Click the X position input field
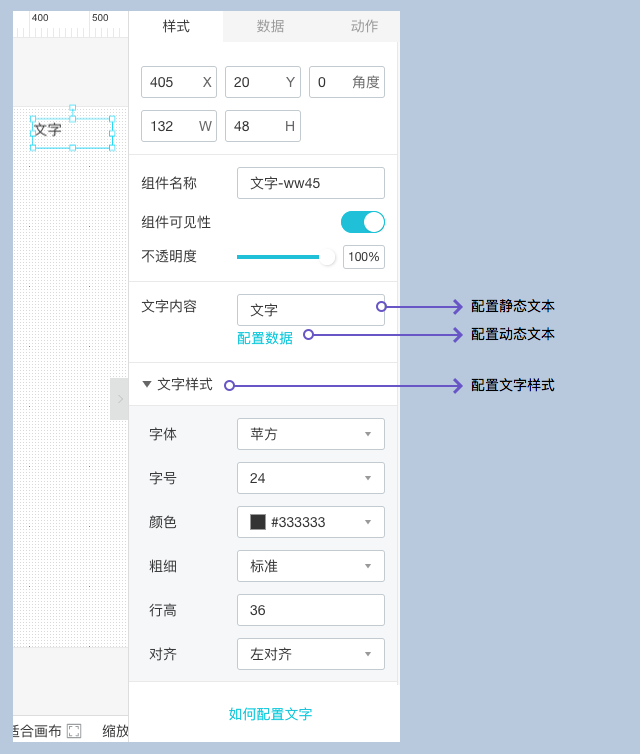The height and width of the screenshot is (754, 640). (172, 82)
